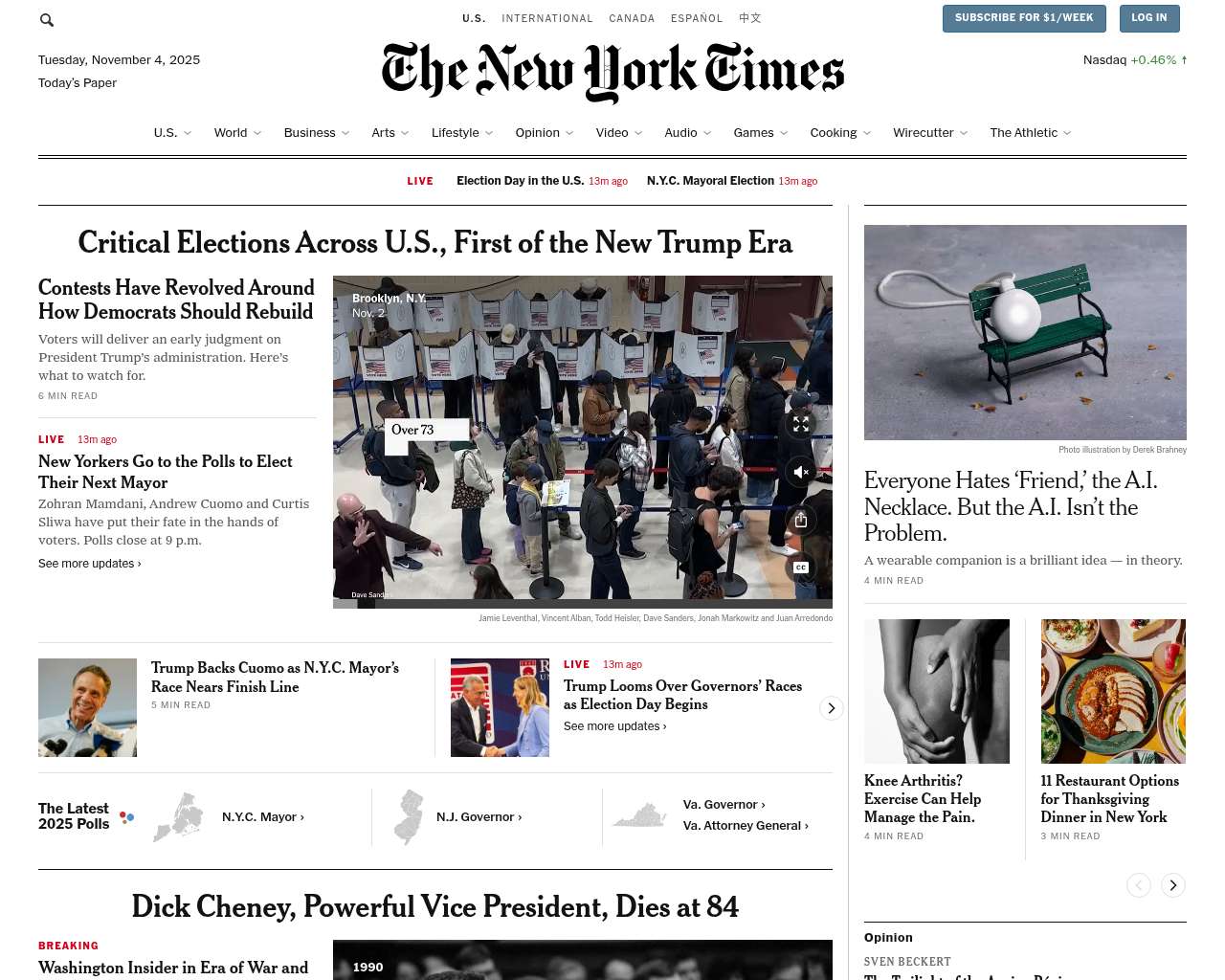Open Today's Paper link

[78, 83]
